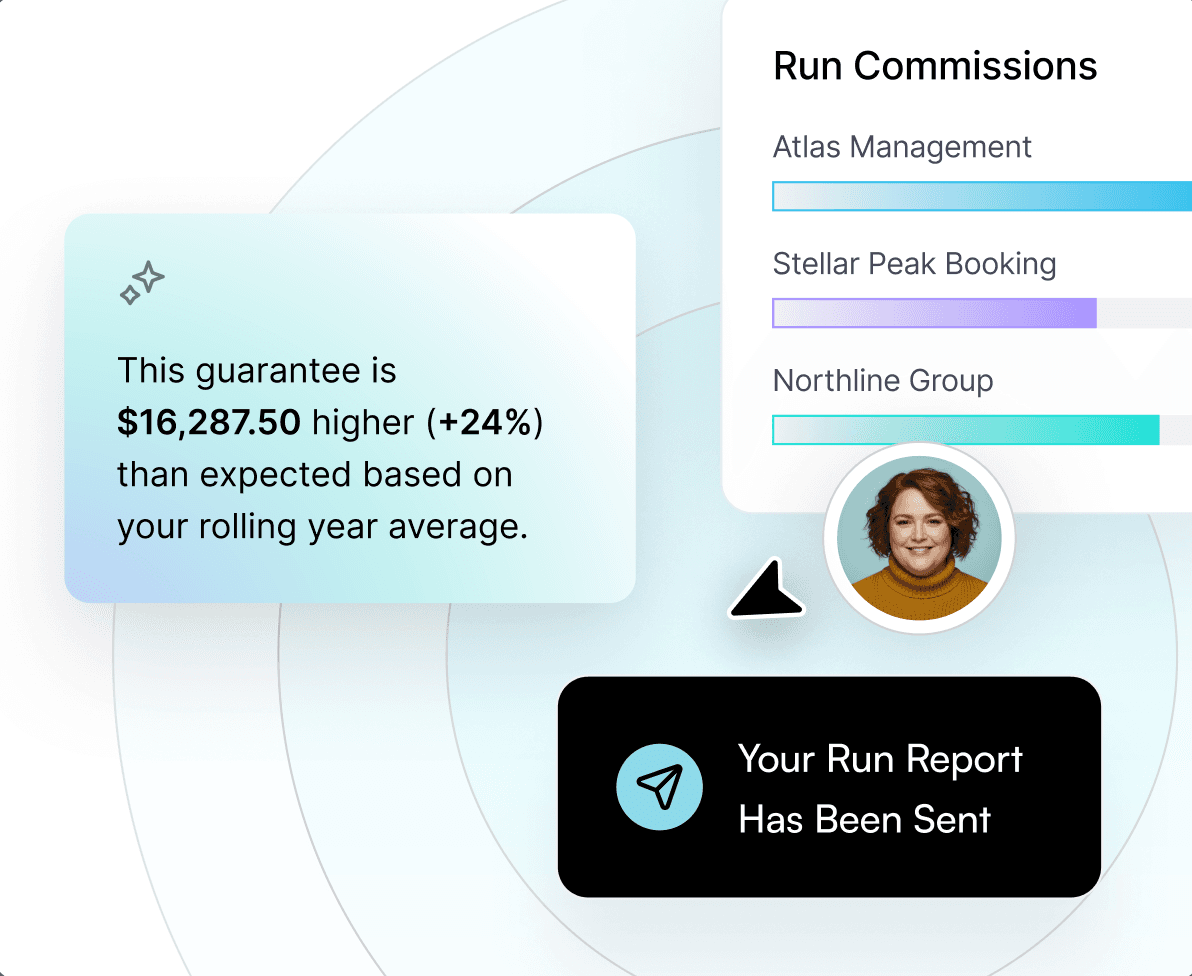Image resolution: width=1192 pixels, height=976 pixels.
Task: Click the sparkle AI insight icon
Action: coord(142,282)
